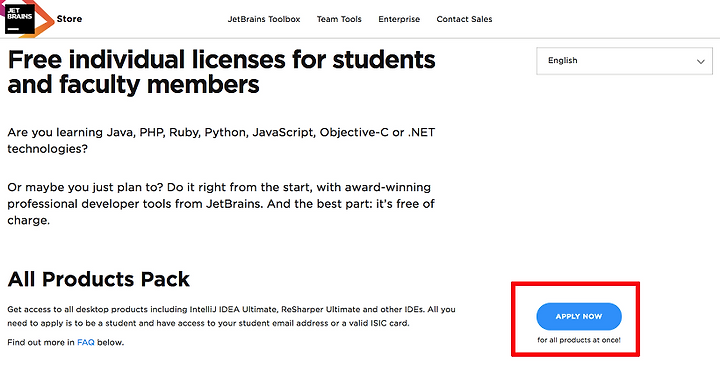Viewport: 720px width, 371px height.
Task: Click the "Are you learning Java" paragraph
Action: [221, 141]
